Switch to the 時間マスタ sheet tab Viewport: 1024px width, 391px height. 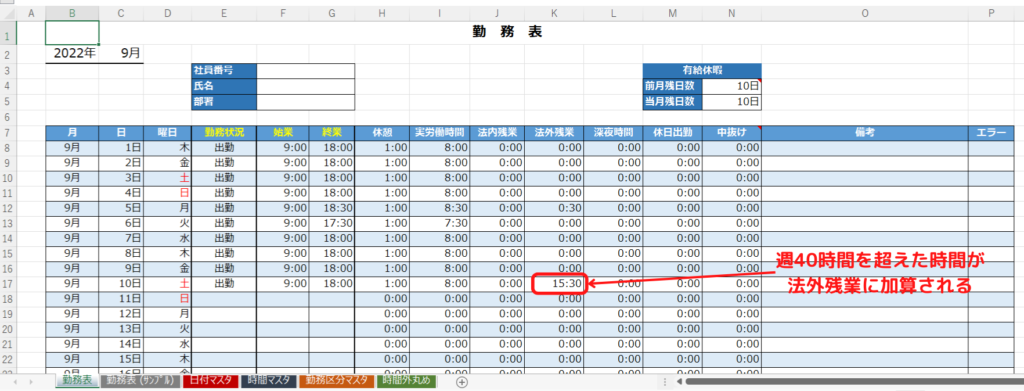pos(270,381)
